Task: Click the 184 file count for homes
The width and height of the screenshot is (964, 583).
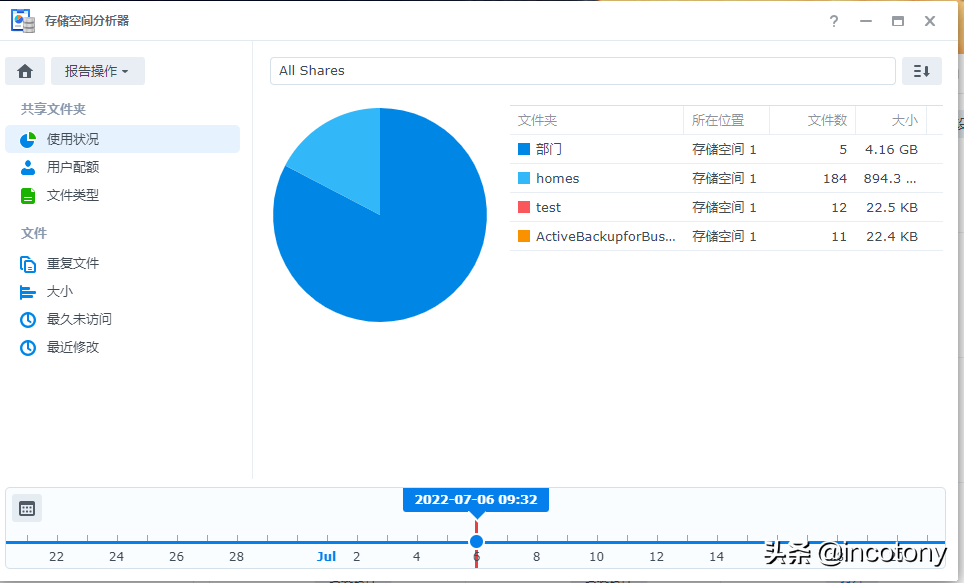Action: (x=835, y=178)
